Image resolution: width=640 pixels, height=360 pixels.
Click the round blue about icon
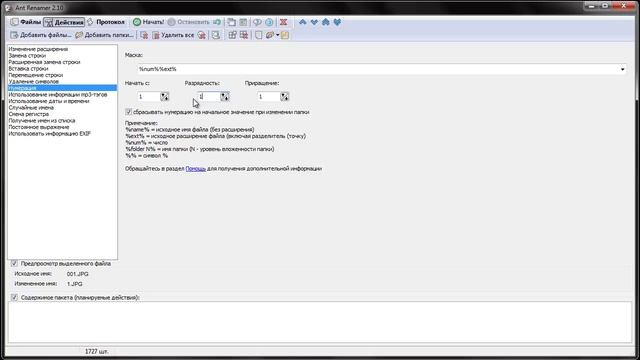click(x=269, y=22)
